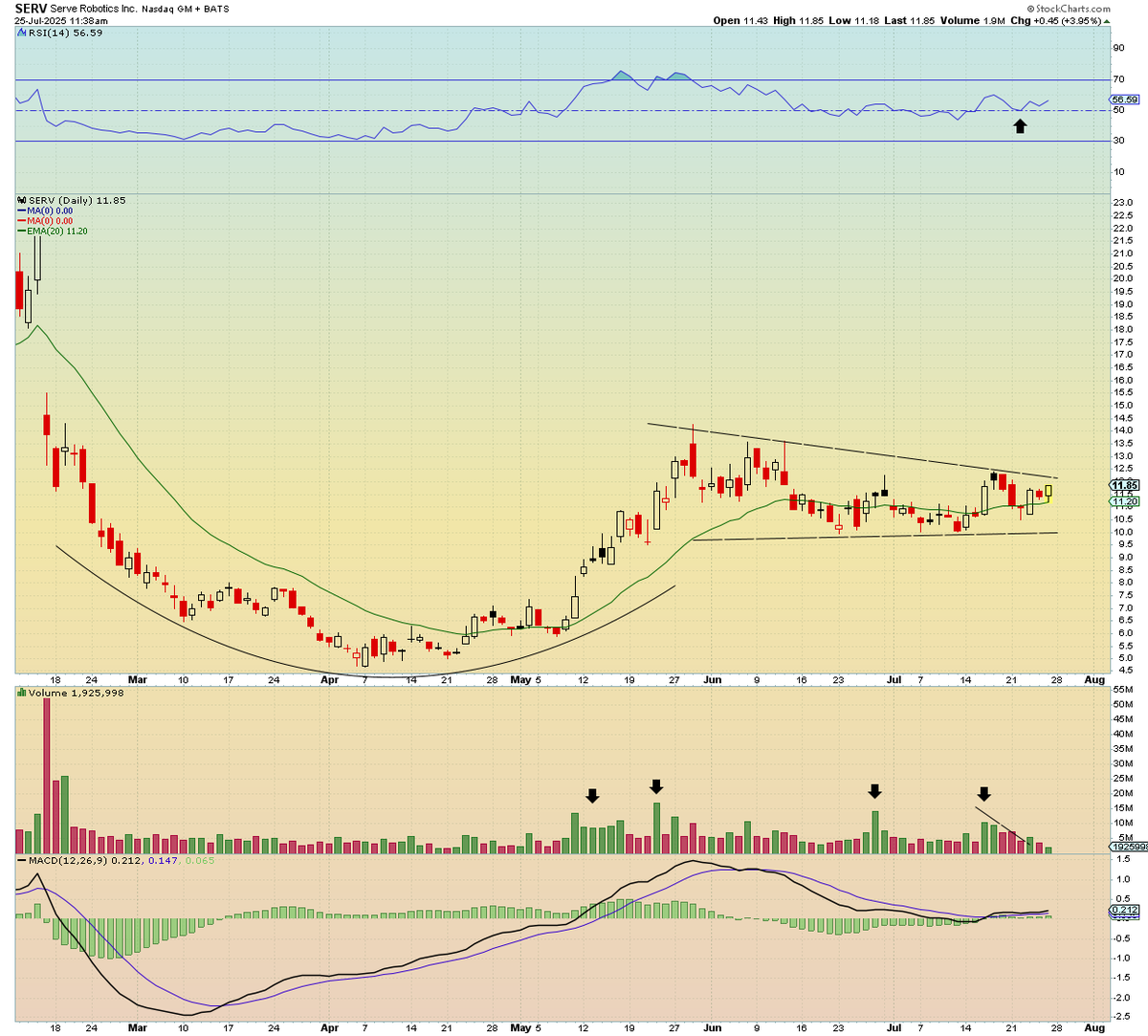The height and width of the screenshot is (1036, 1148).
Task: Click the candlestick icon beside SERV (Daily)
Action: 21,200
